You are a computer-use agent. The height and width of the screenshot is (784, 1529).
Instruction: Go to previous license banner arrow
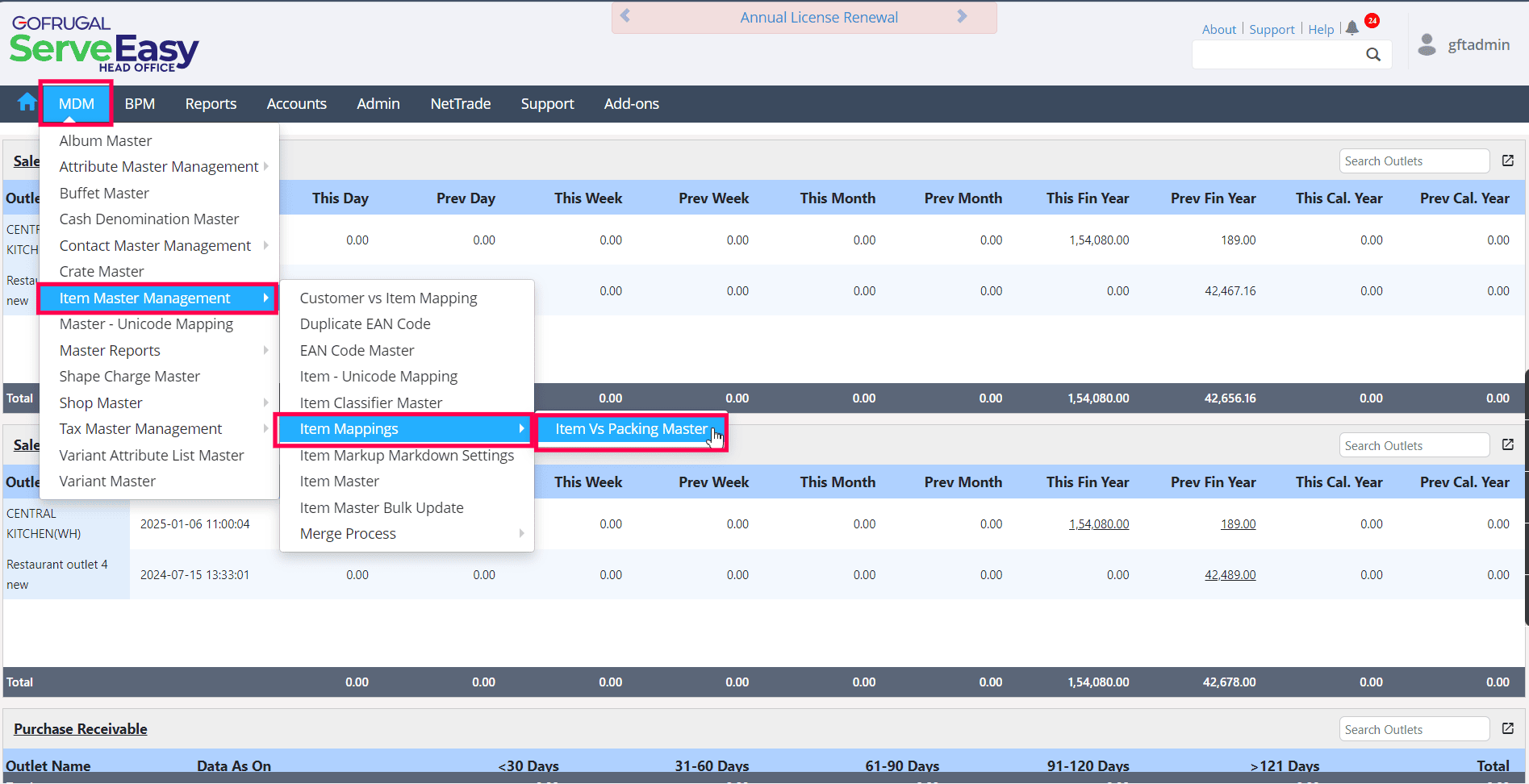coord(625,16)
